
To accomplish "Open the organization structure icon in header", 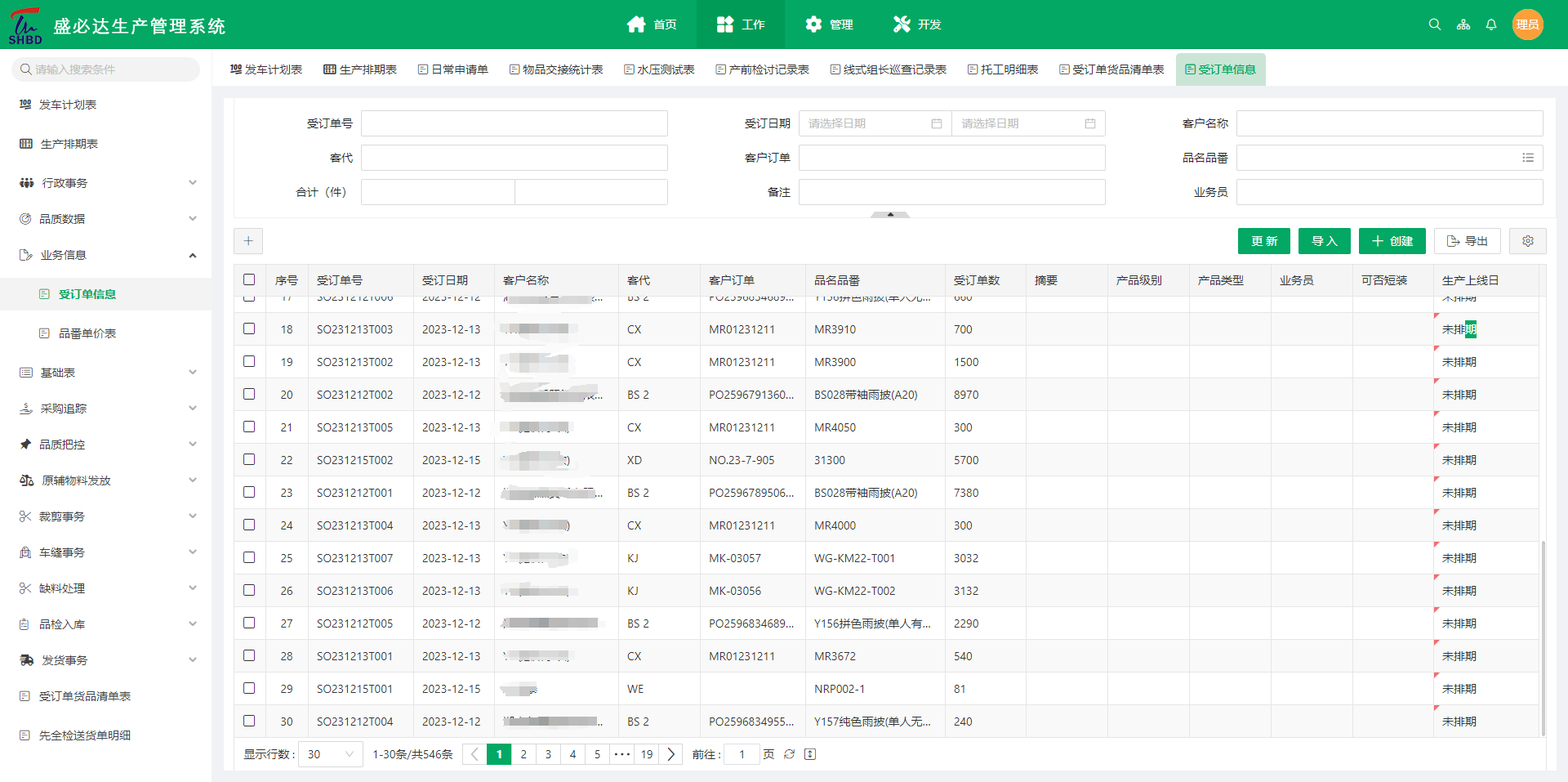I will point(1463,25).
